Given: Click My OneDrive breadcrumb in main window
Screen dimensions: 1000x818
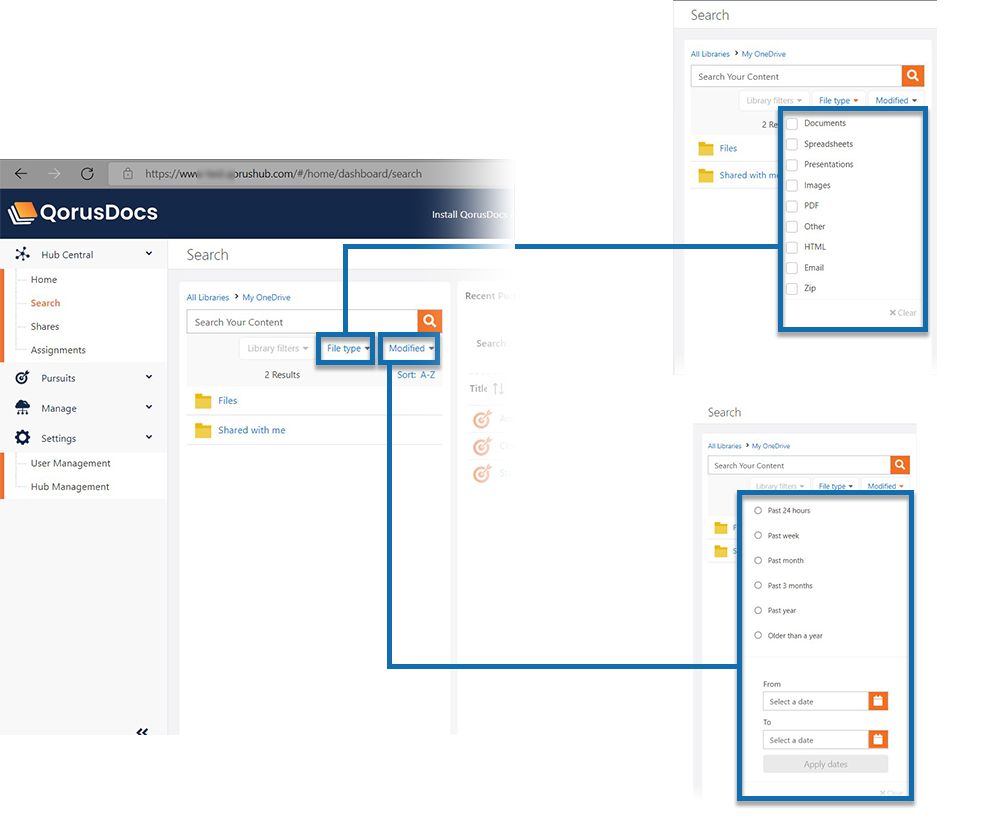Looking at the screenshot, I should click(x=266, y=297).
